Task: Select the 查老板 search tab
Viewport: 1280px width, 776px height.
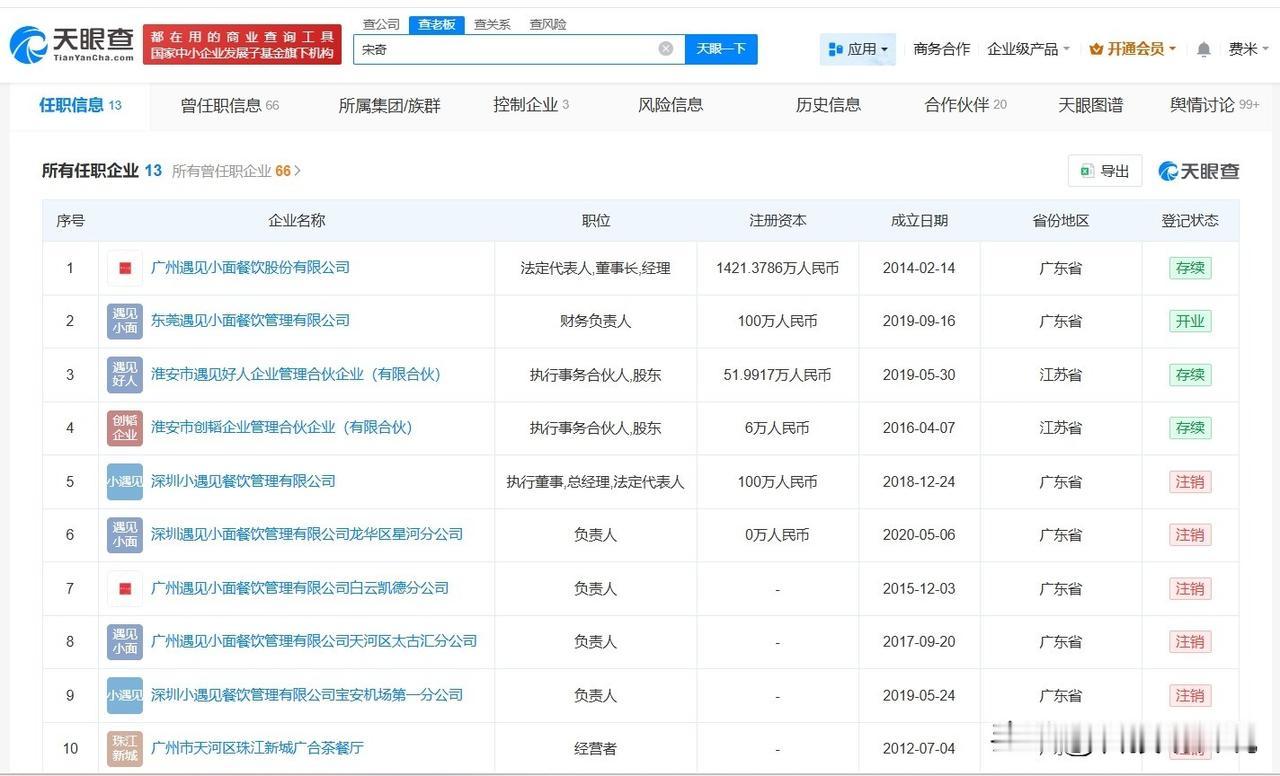Action: coord(437,24)
